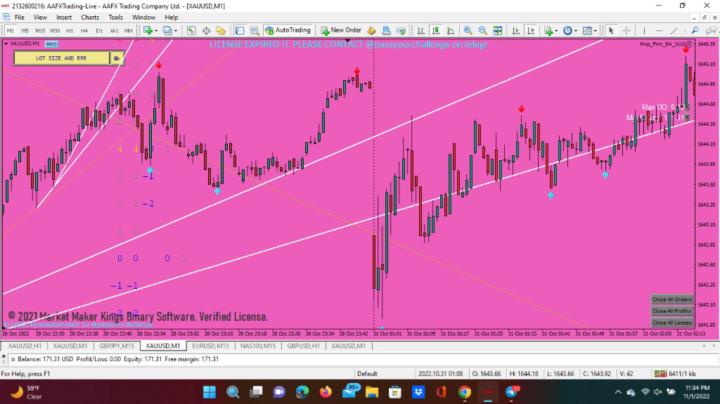This screenshot has width=720, height=404.
Task: Open the Periods clock icon
Action: tap(568, 31)
